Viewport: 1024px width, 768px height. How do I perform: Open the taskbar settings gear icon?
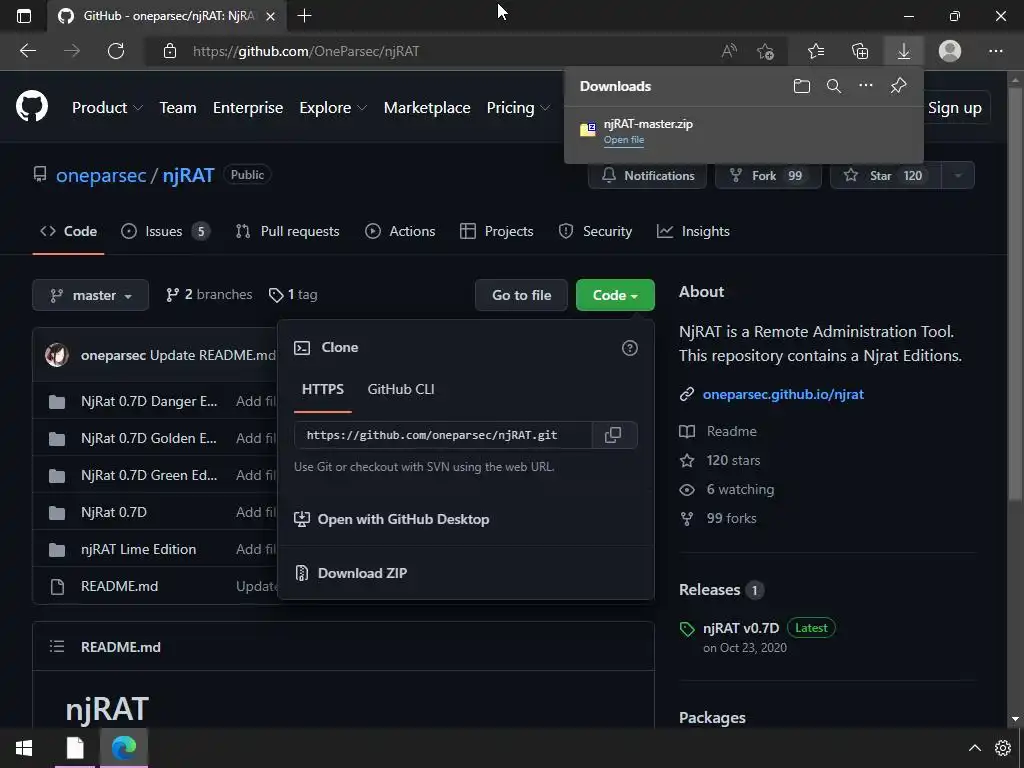click(1003, 748)
